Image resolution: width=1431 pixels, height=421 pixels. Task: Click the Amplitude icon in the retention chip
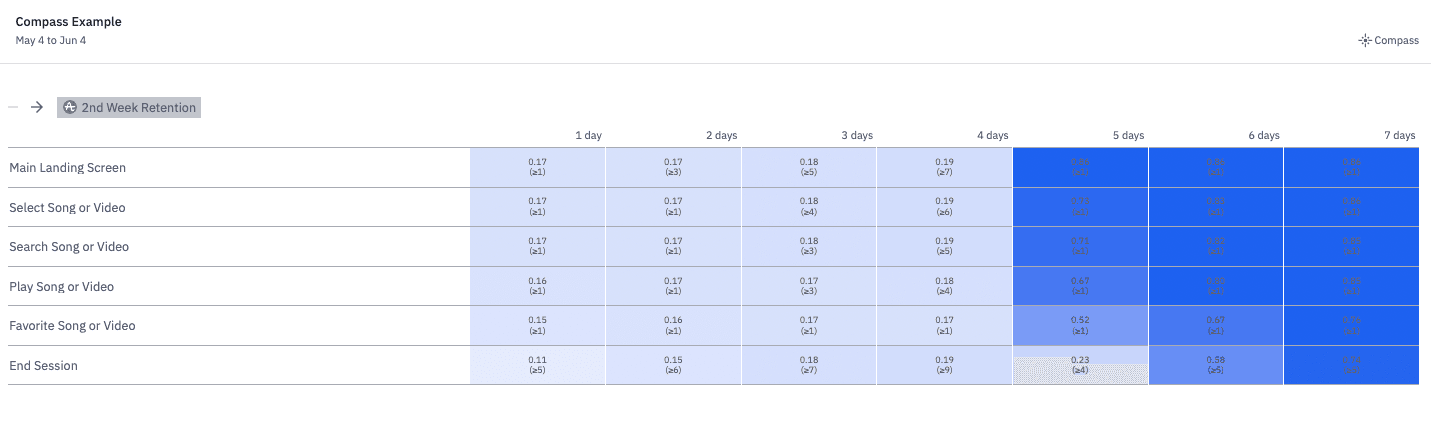pyautogui.click(x=69, y=107)
